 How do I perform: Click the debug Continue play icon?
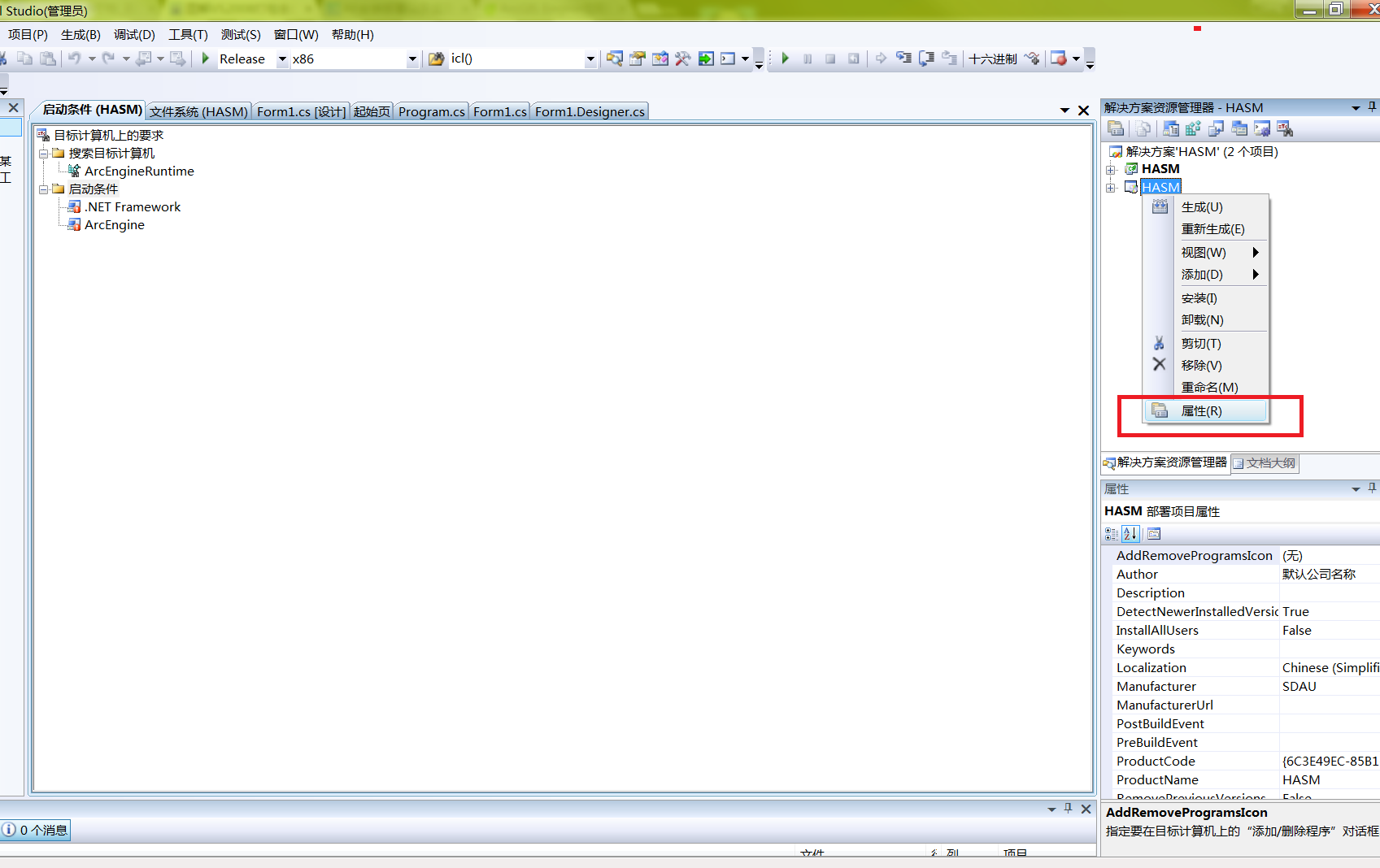point(785,59)
